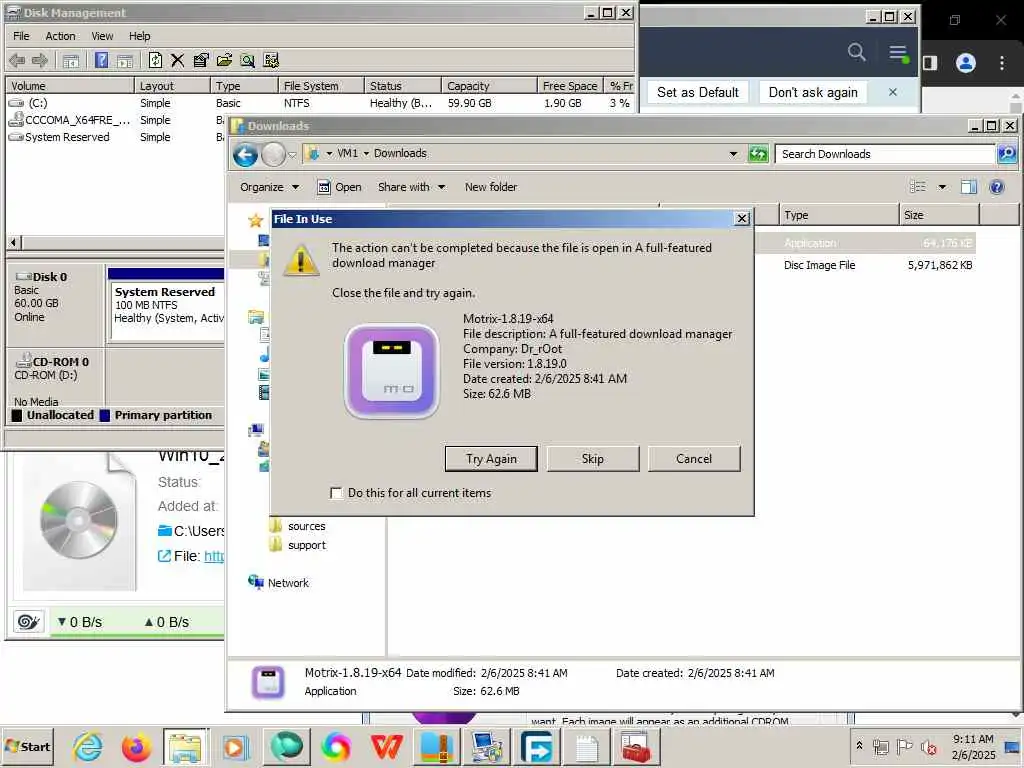Click VM1 in the address breadcrumb

pos(347,153)
